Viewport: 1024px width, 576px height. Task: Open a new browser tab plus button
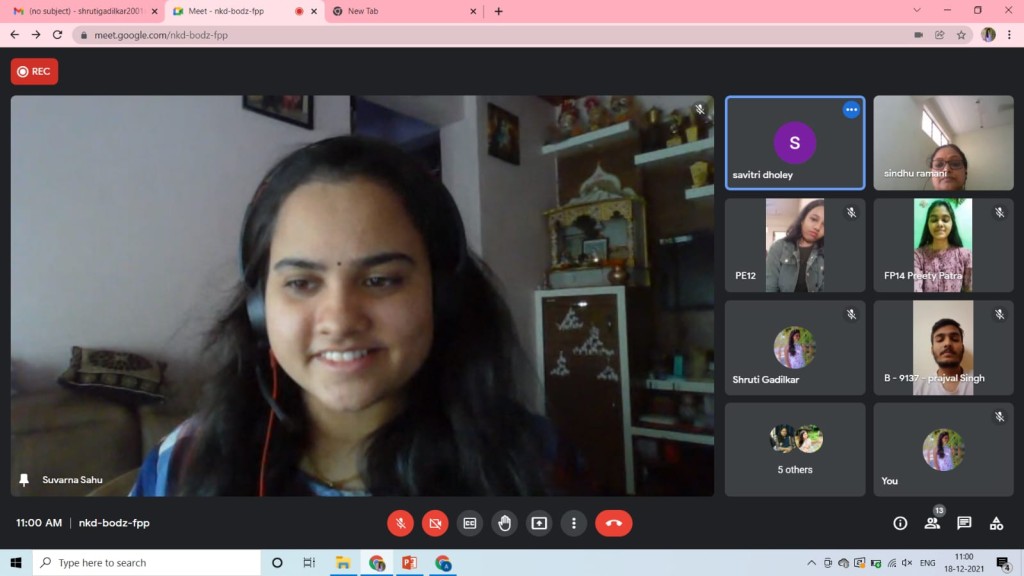498,11
